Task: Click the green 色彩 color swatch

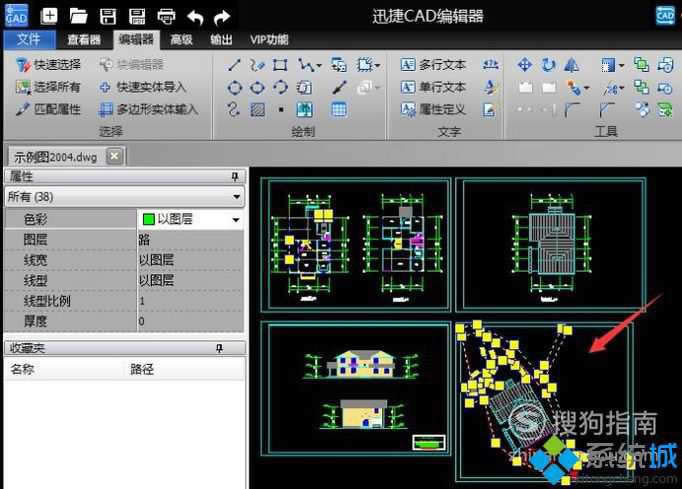Action: click(149, 220)
